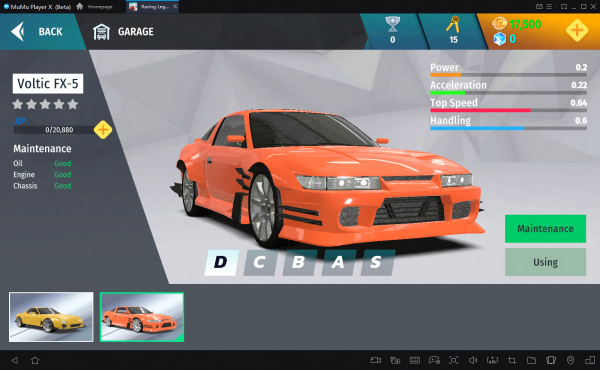Open the APK install icon

click(492, 360)
